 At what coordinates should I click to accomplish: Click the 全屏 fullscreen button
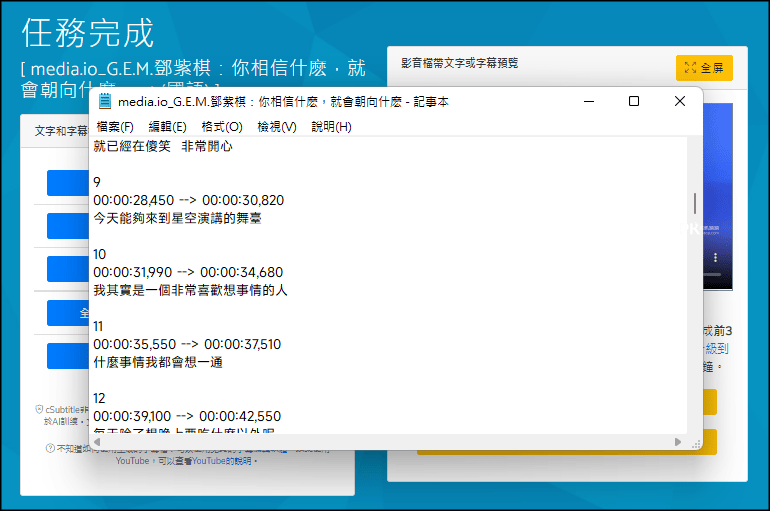704,68
